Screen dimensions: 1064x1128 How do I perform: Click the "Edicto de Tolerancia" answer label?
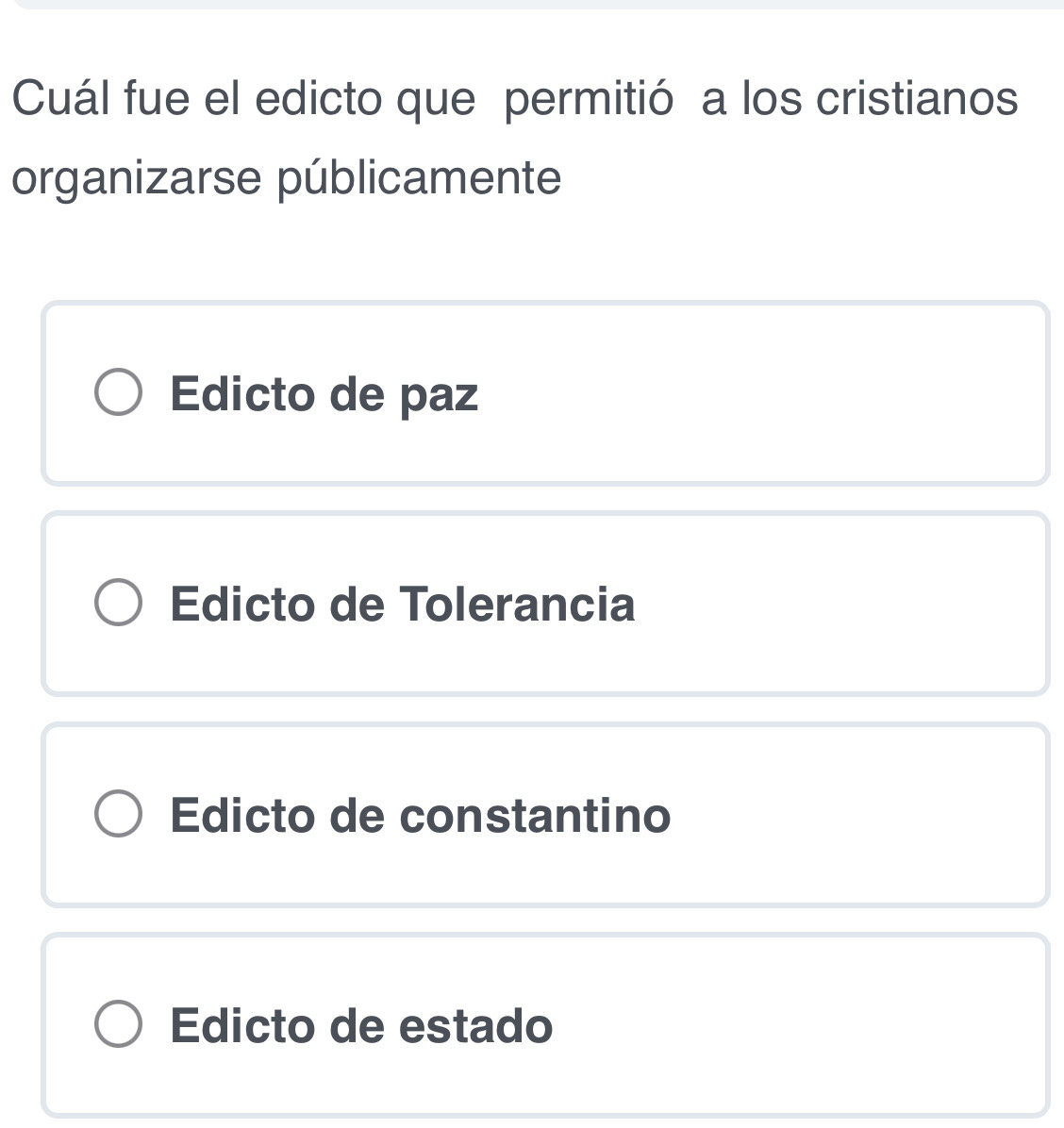coord(403,605)
